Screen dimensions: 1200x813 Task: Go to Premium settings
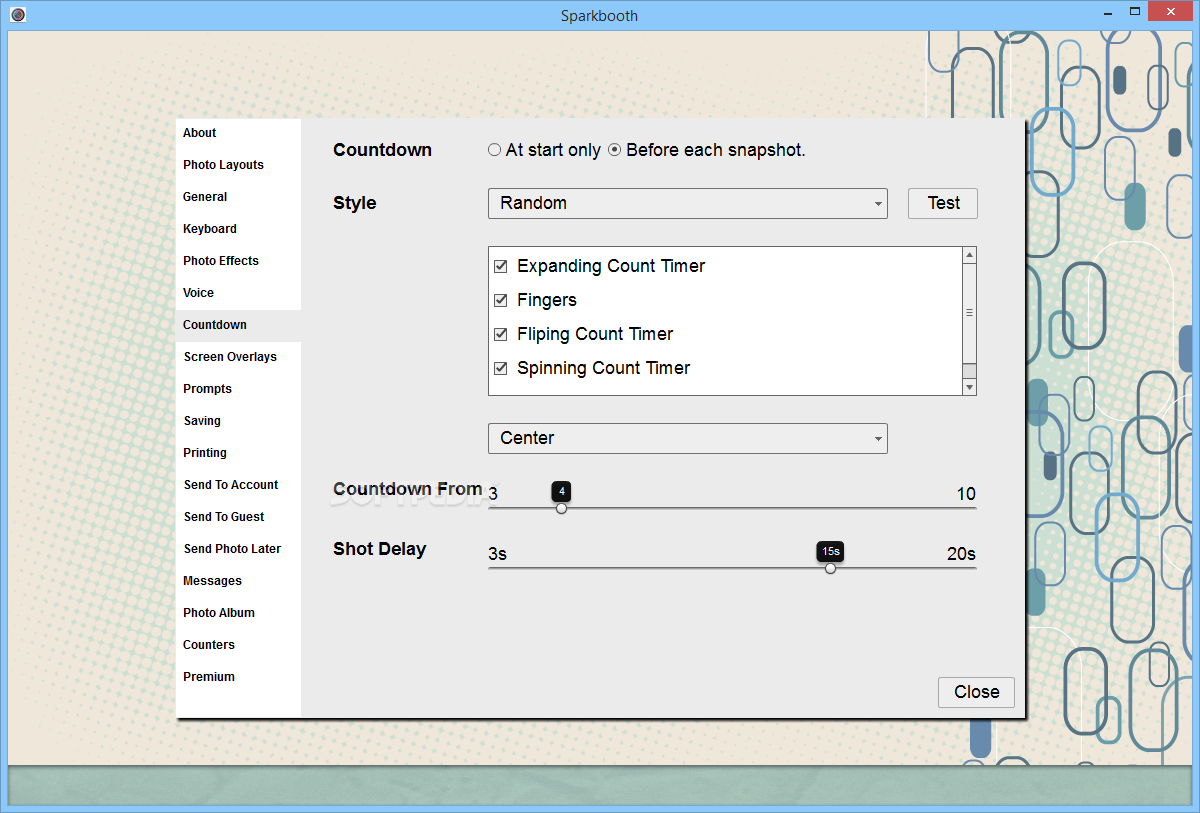[238, 677]
